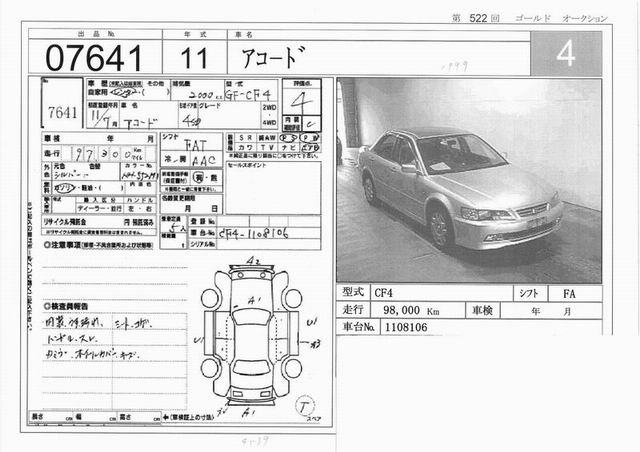Toggle the SR sunroof equipment option
Screen dimensions: 640x452
[246, 138]
